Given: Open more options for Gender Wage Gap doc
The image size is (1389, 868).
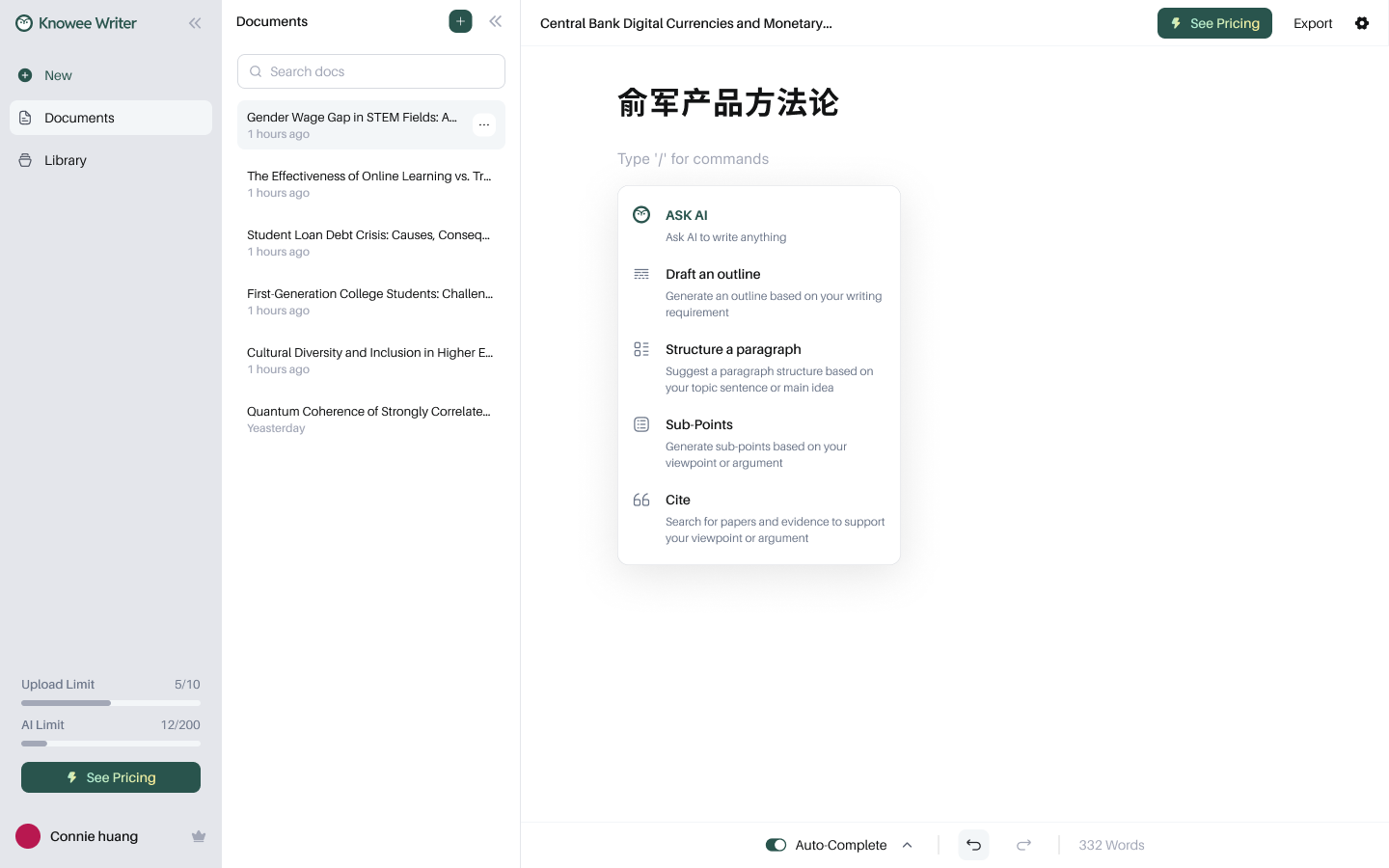Looking at the screenshot, I should [484, 124].
